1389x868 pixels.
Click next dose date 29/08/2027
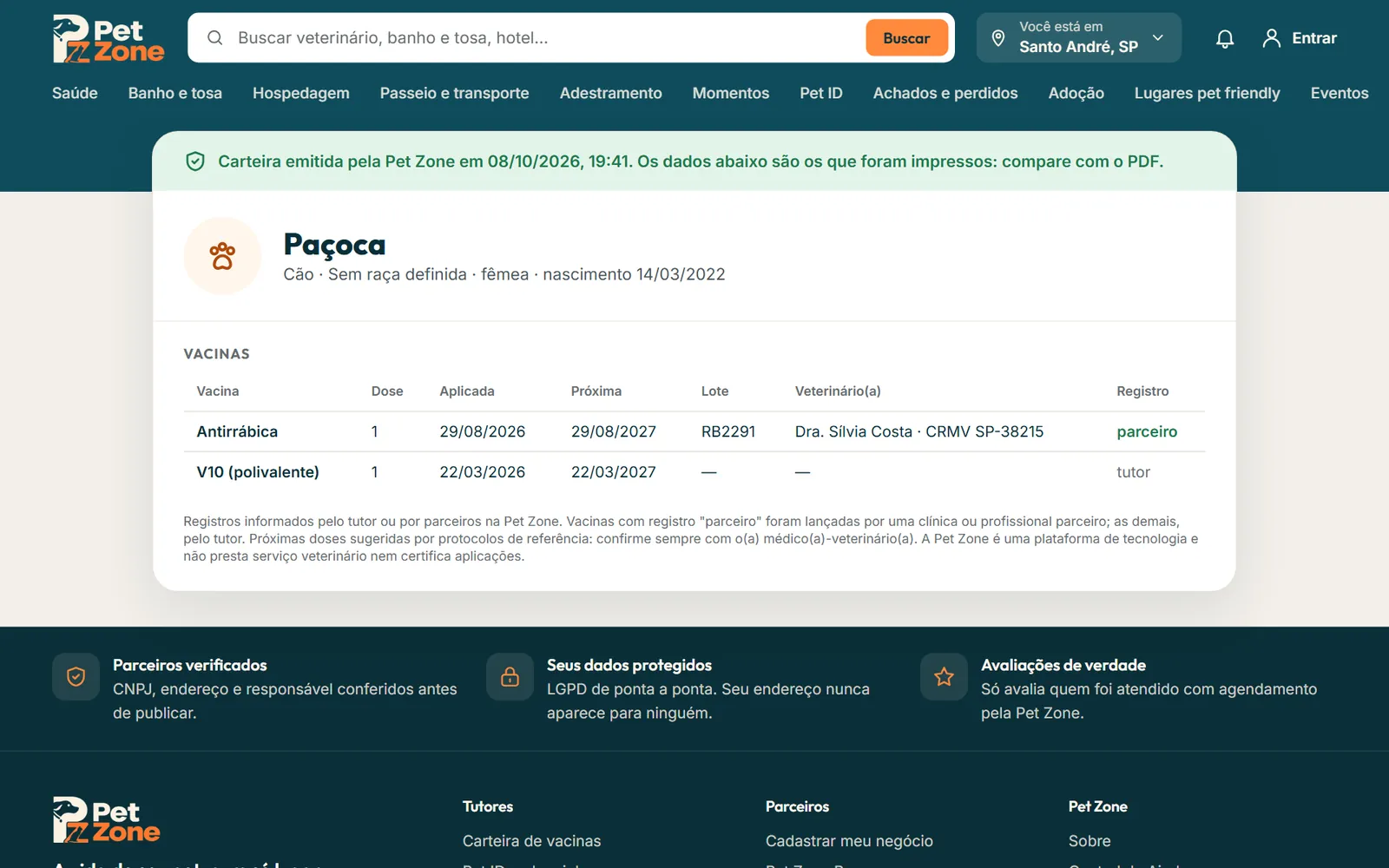614,431
